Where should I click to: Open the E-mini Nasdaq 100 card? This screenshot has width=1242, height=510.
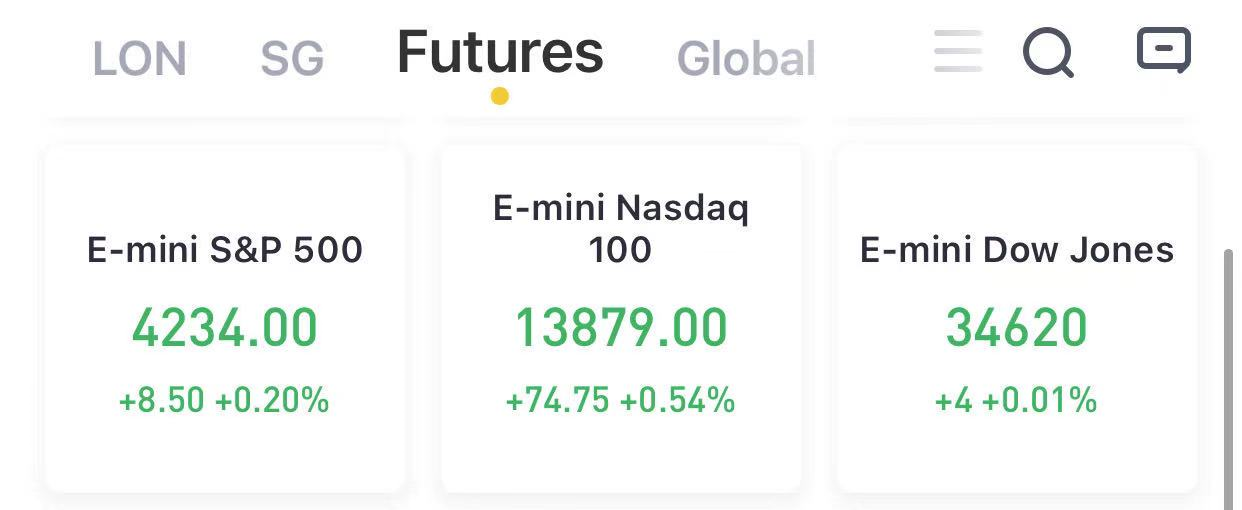tap(621, 318)
